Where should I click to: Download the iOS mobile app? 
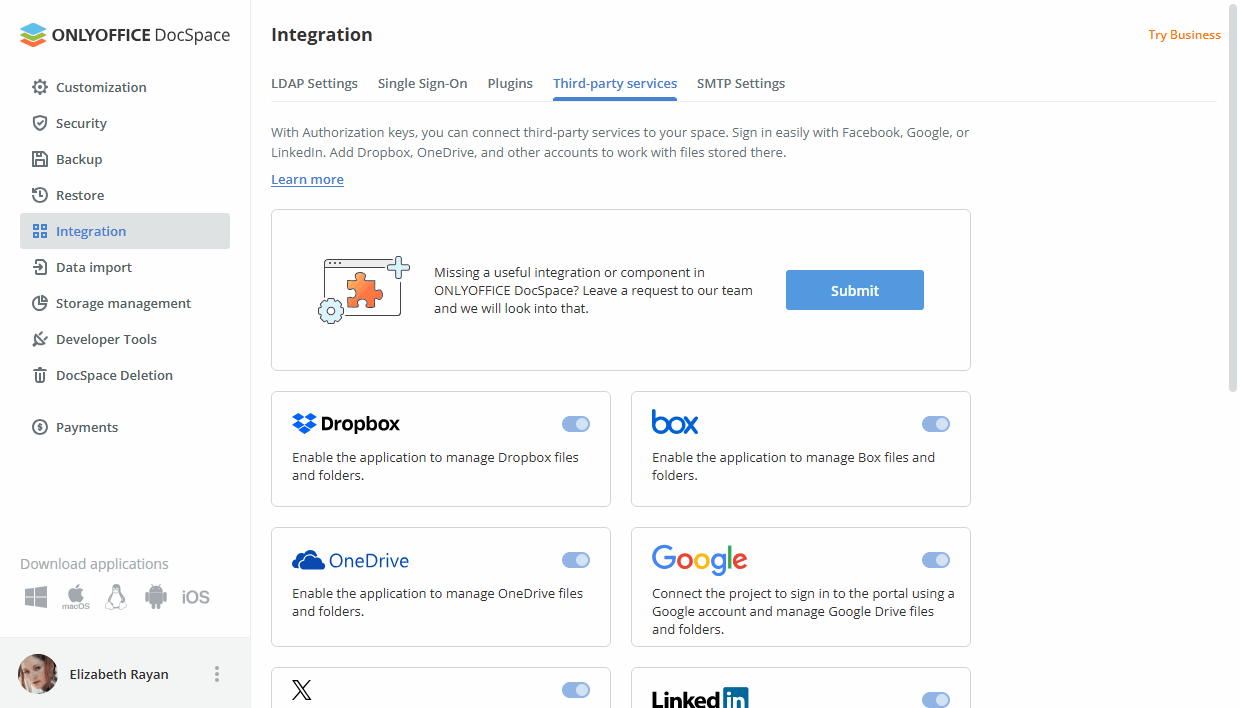[196, 596]
